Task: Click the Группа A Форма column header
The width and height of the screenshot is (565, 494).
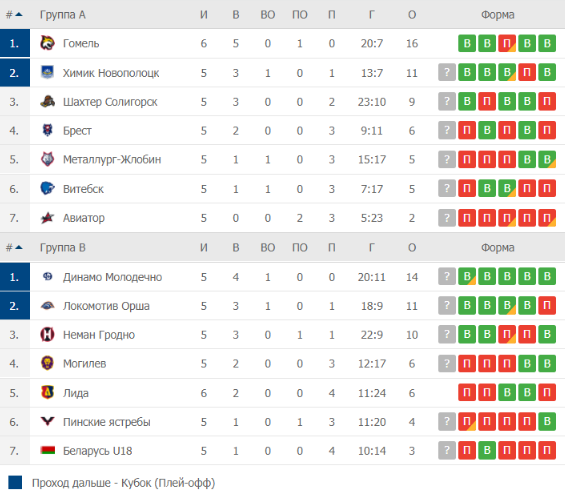Action: 498,15
